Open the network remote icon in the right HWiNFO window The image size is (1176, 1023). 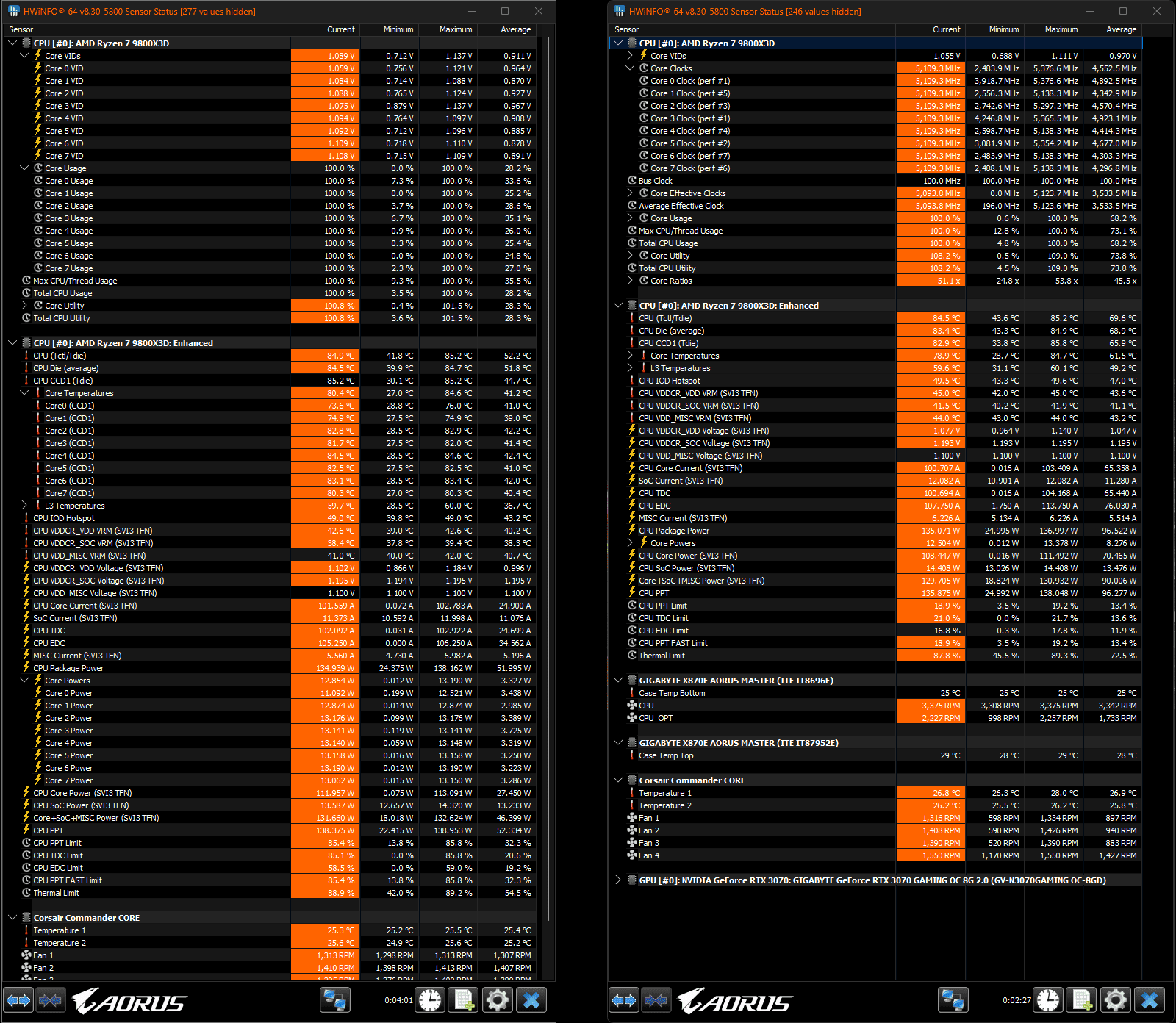pyautogui.click(x=953, y=1000)
